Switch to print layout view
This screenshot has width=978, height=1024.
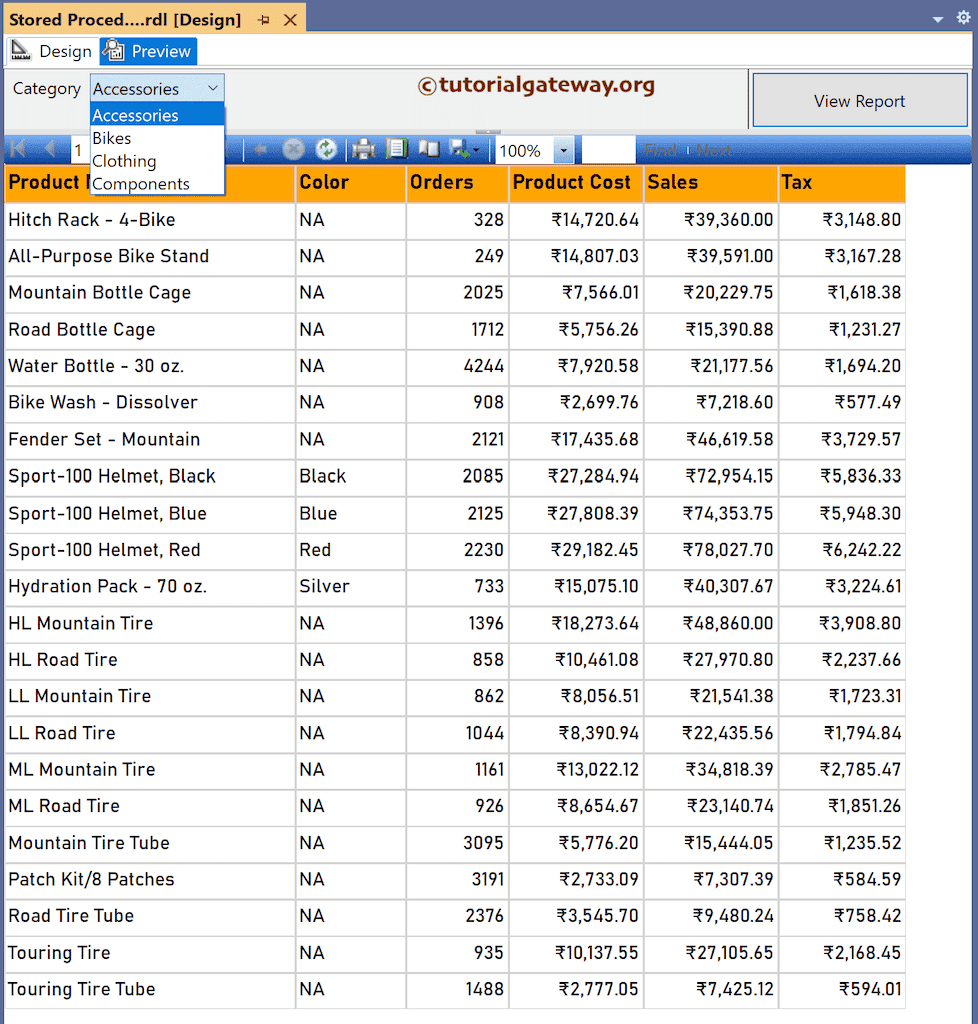point(396,150)
